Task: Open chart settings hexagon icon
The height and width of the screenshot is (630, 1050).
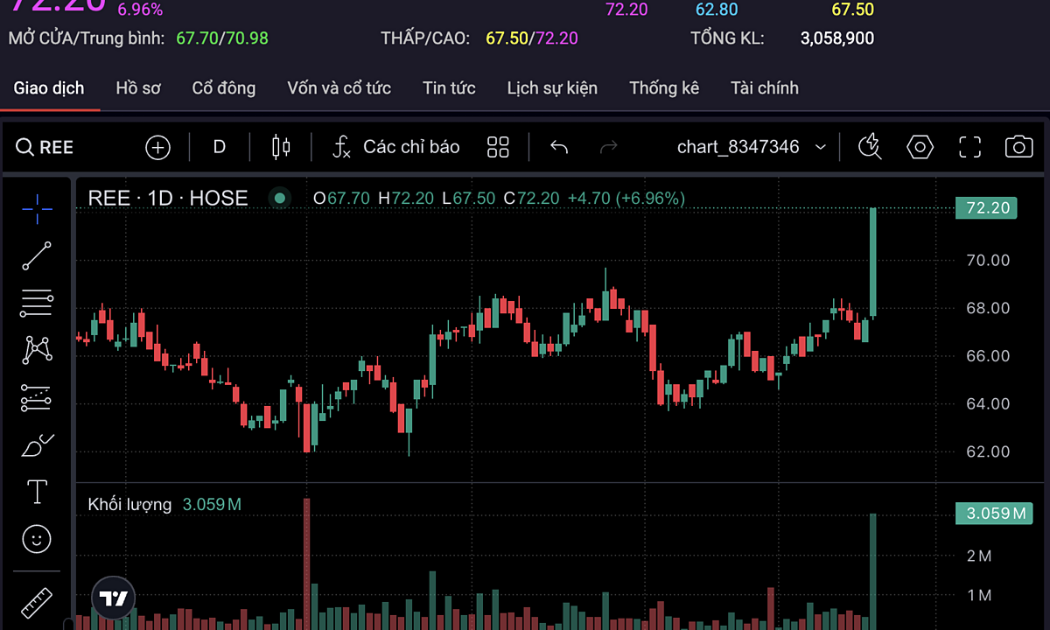Action: (920, 147)
